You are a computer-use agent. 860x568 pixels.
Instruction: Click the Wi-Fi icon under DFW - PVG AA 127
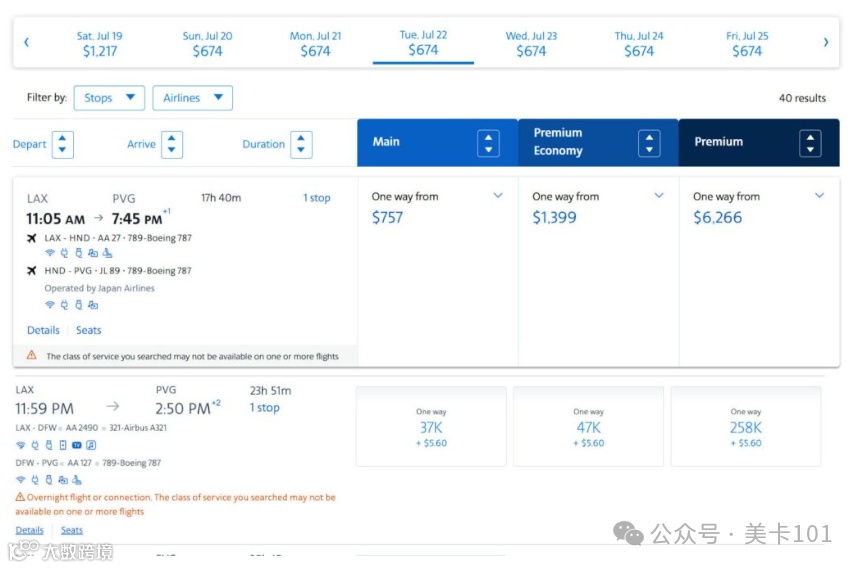pos(21,480)
